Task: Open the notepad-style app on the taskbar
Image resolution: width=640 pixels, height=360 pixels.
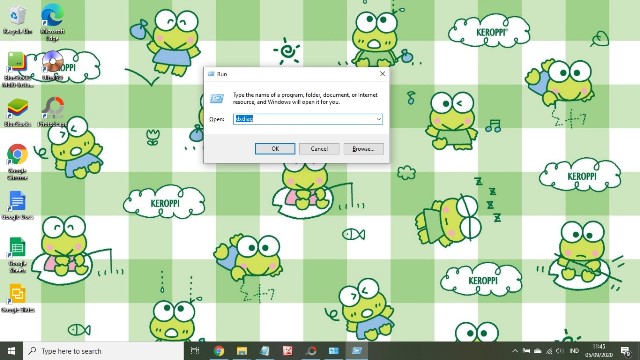Action: pos(264,351)
